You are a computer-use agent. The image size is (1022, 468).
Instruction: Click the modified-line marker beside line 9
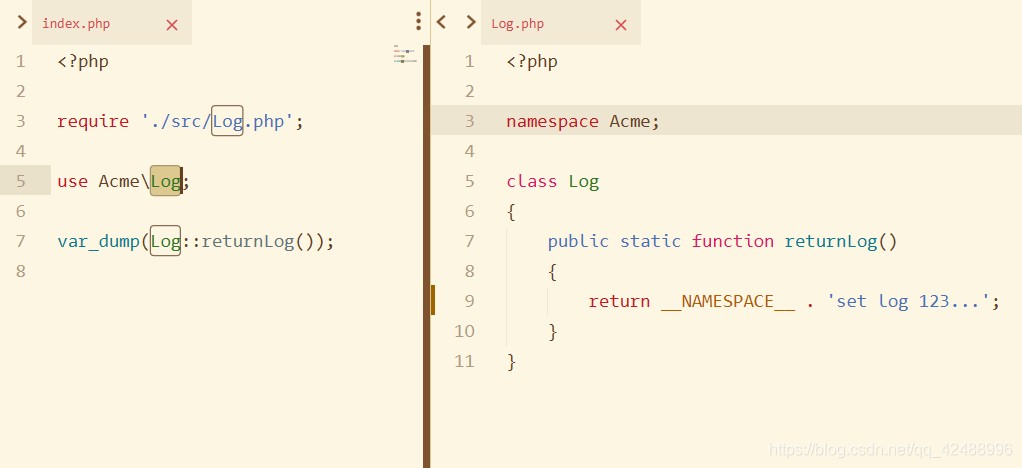tap(433, 300)
